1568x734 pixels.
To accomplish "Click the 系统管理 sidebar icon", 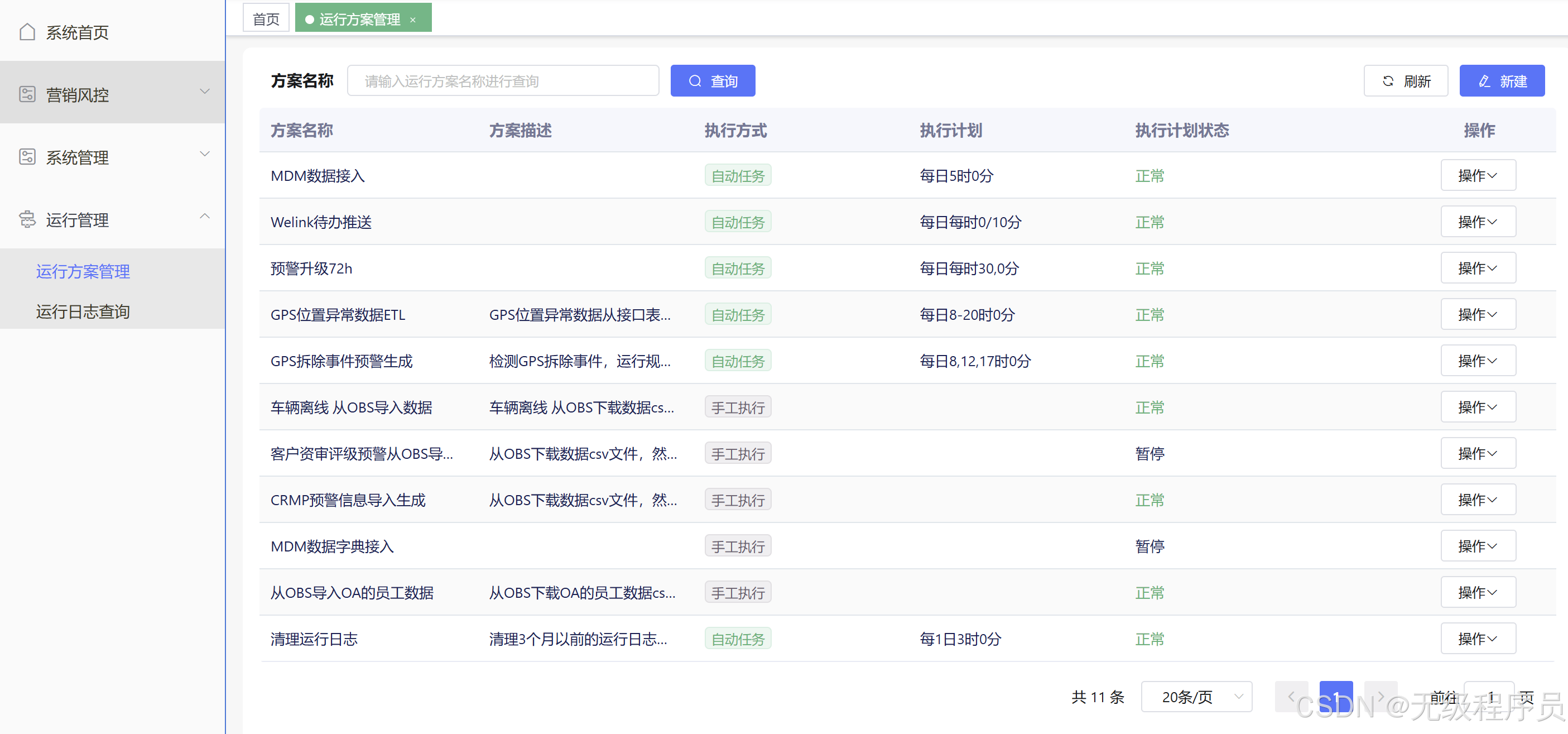I will pos(27,157).
